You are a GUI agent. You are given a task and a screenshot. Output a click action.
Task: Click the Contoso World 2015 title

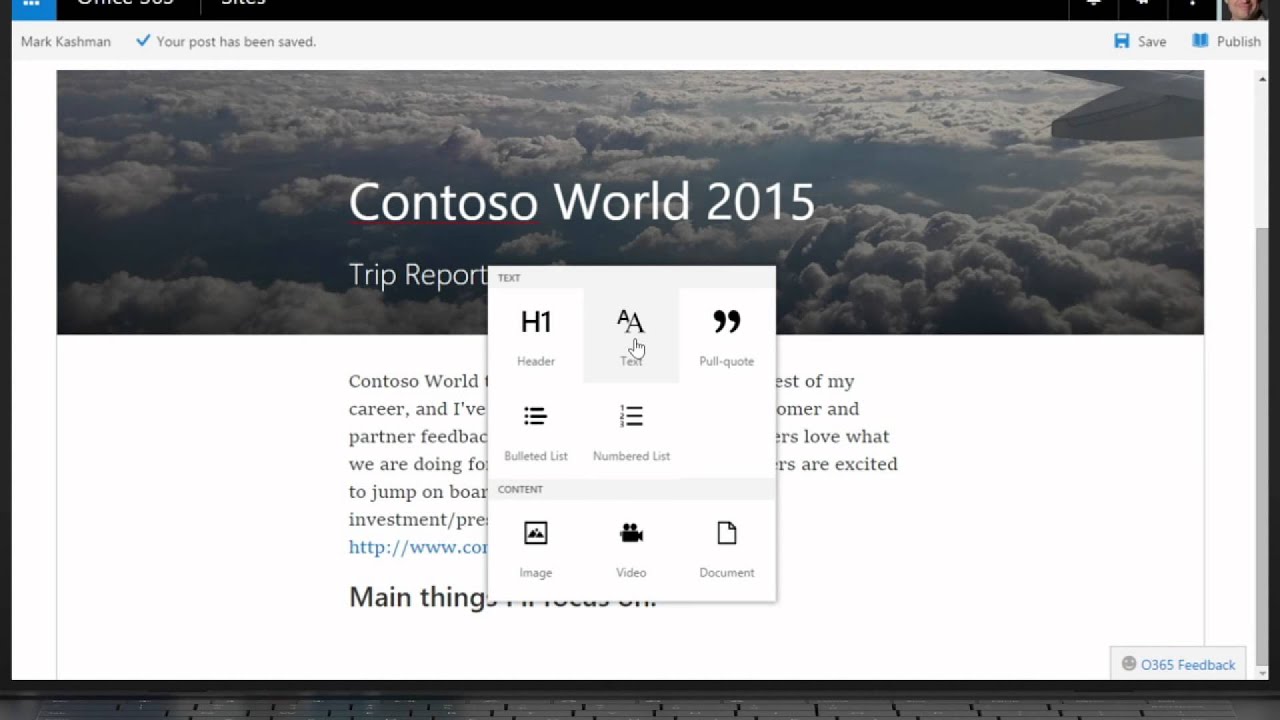tap(581, 202)
